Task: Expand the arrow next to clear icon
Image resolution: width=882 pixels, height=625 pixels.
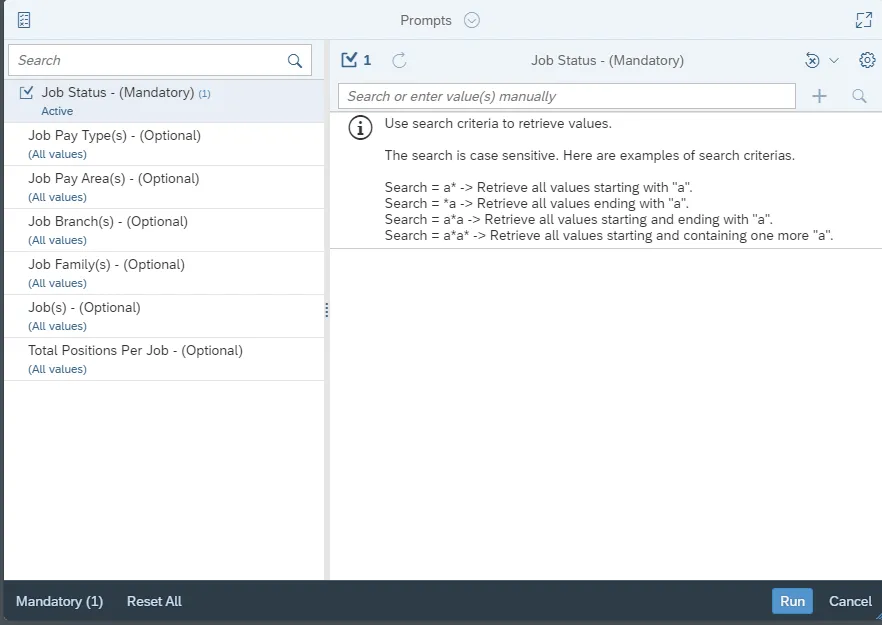Action: [x=834, y=60]
